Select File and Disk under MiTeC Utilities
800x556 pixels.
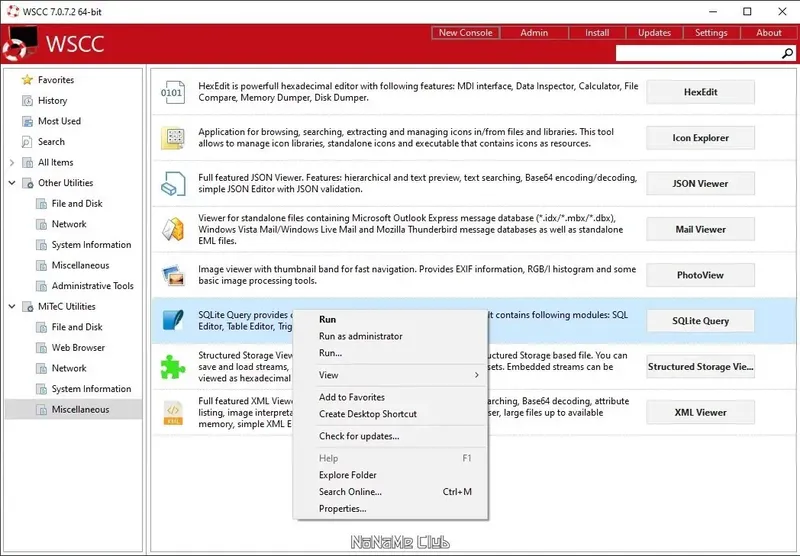[77, 327]
